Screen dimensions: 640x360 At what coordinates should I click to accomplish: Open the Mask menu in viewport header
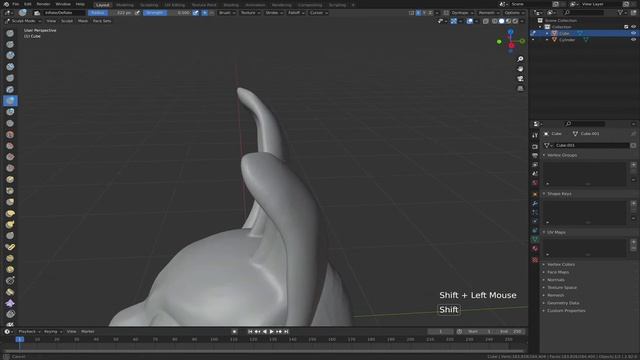click(83, 21)
